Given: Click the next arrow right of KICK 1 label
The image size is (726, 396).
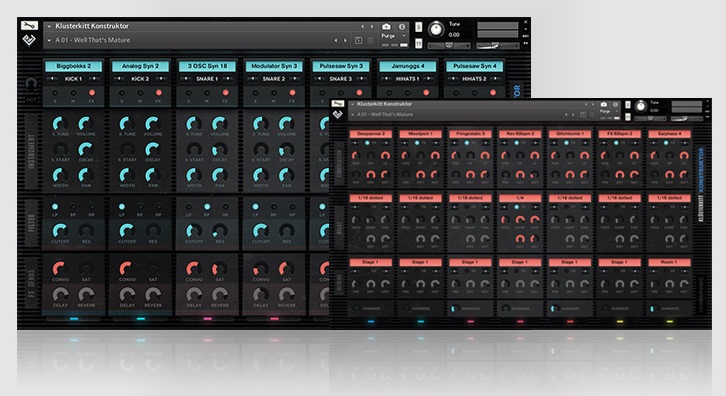Looking at the screenshot, I should pos(95,79).
